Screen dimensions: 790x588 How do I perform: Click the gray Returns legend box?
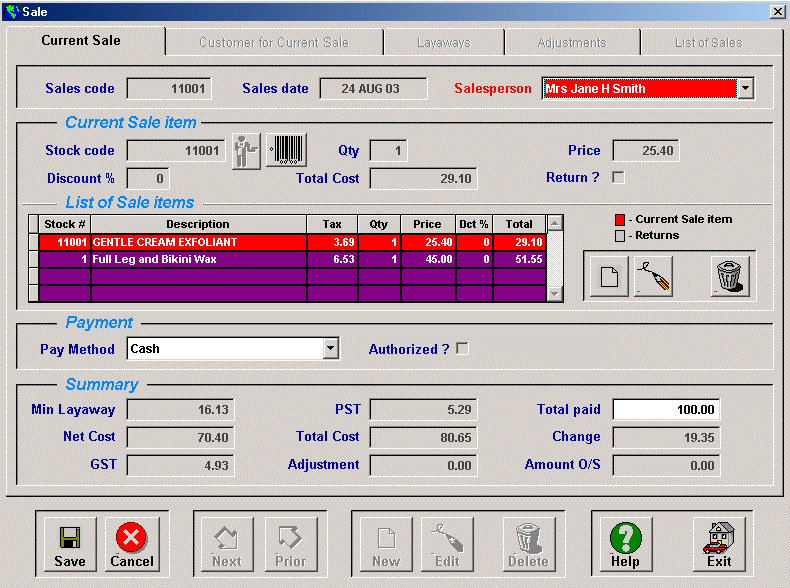point(620,236)
